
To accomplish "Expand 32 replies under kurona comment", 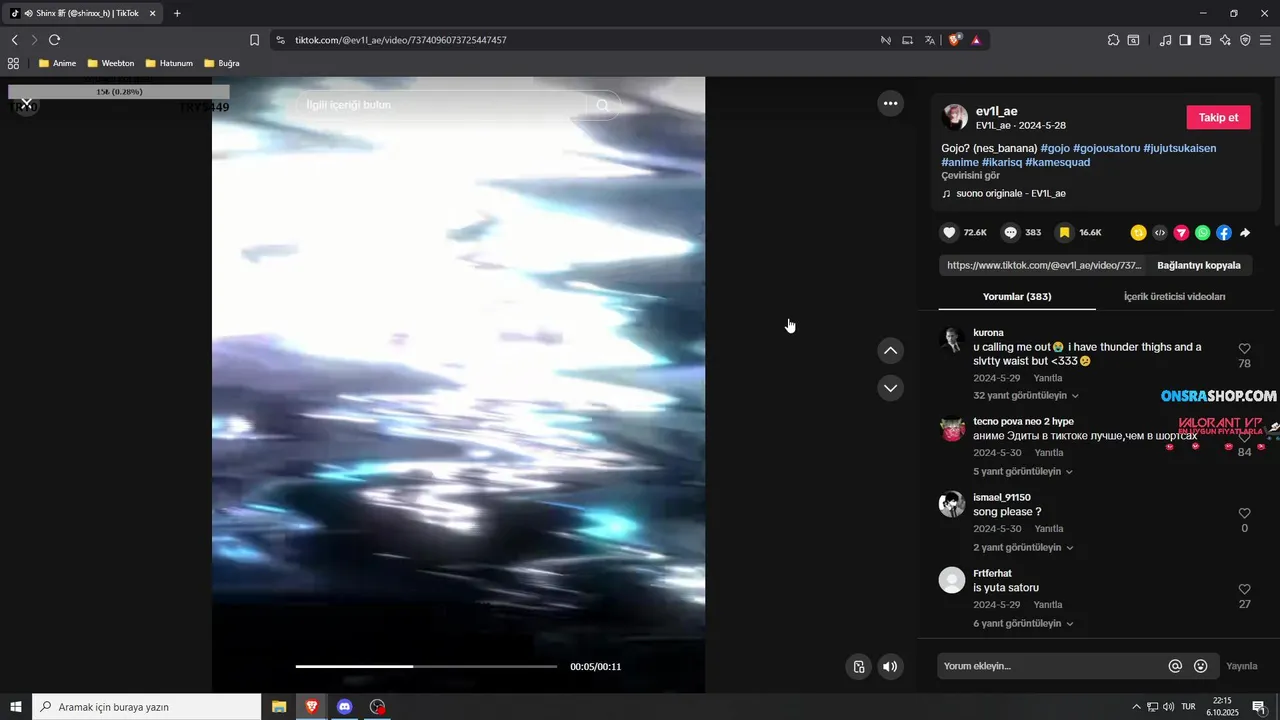I will click(x=1026, y=396).
